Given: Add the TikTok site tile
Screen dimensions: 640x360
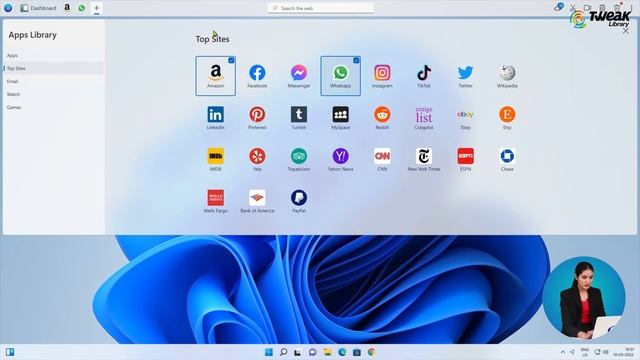Looking at the screenshot, I should click(424, 76).
